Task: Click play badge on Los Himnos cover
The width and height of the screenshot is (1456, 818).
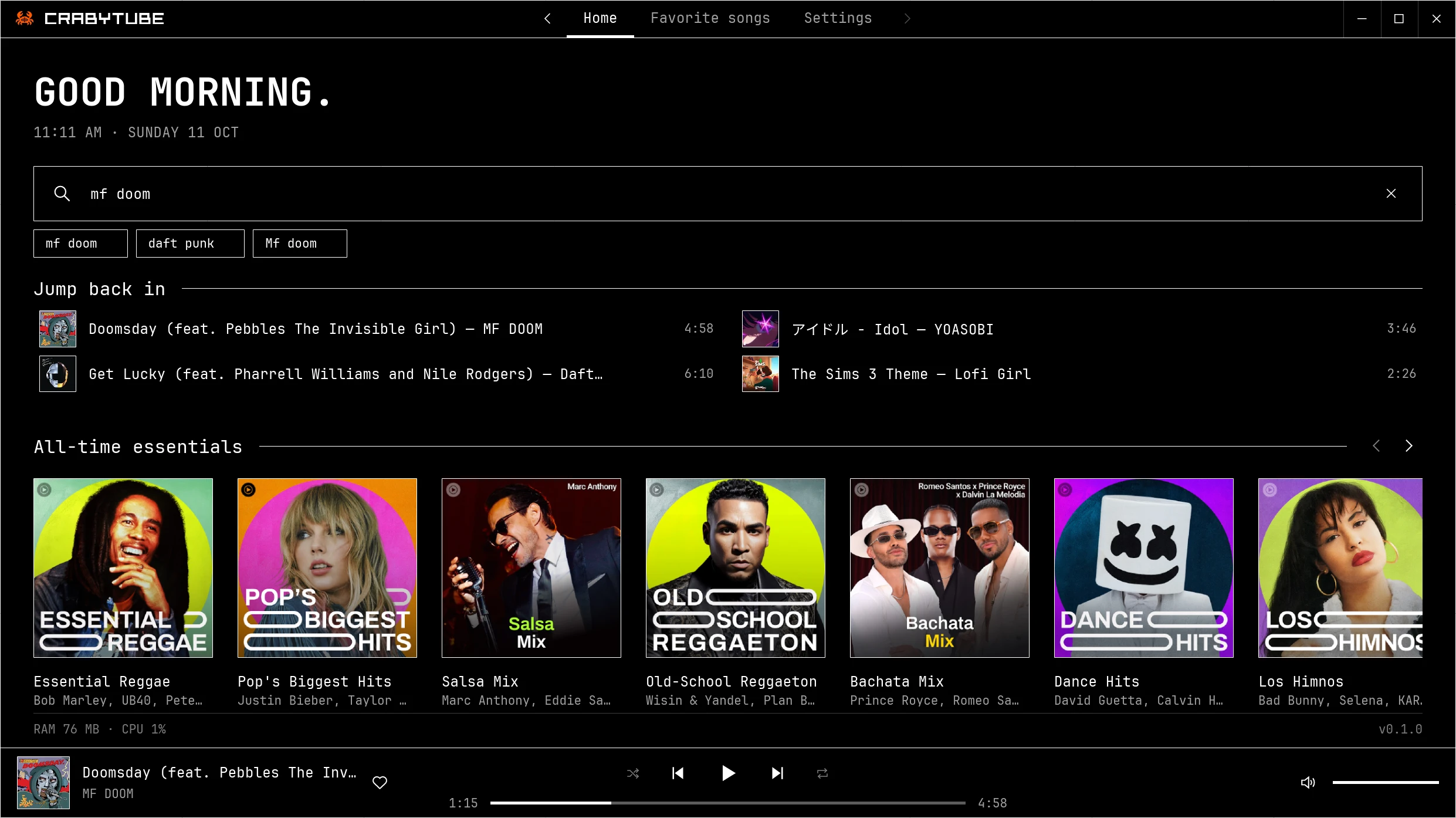Action: pyautogui.click(x=1269, y=489)
